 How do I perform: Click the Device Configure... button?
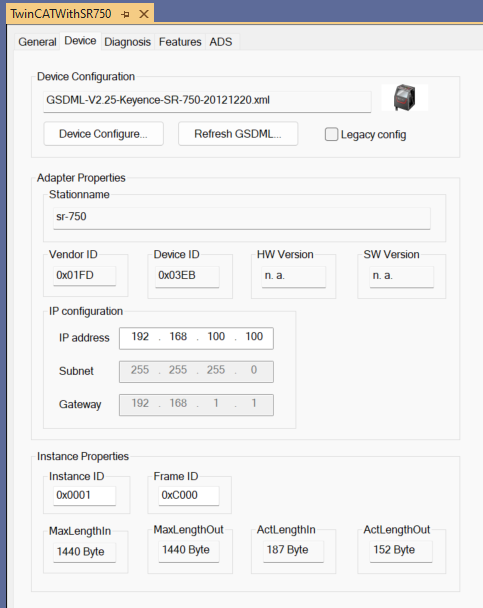coord(104,134)
